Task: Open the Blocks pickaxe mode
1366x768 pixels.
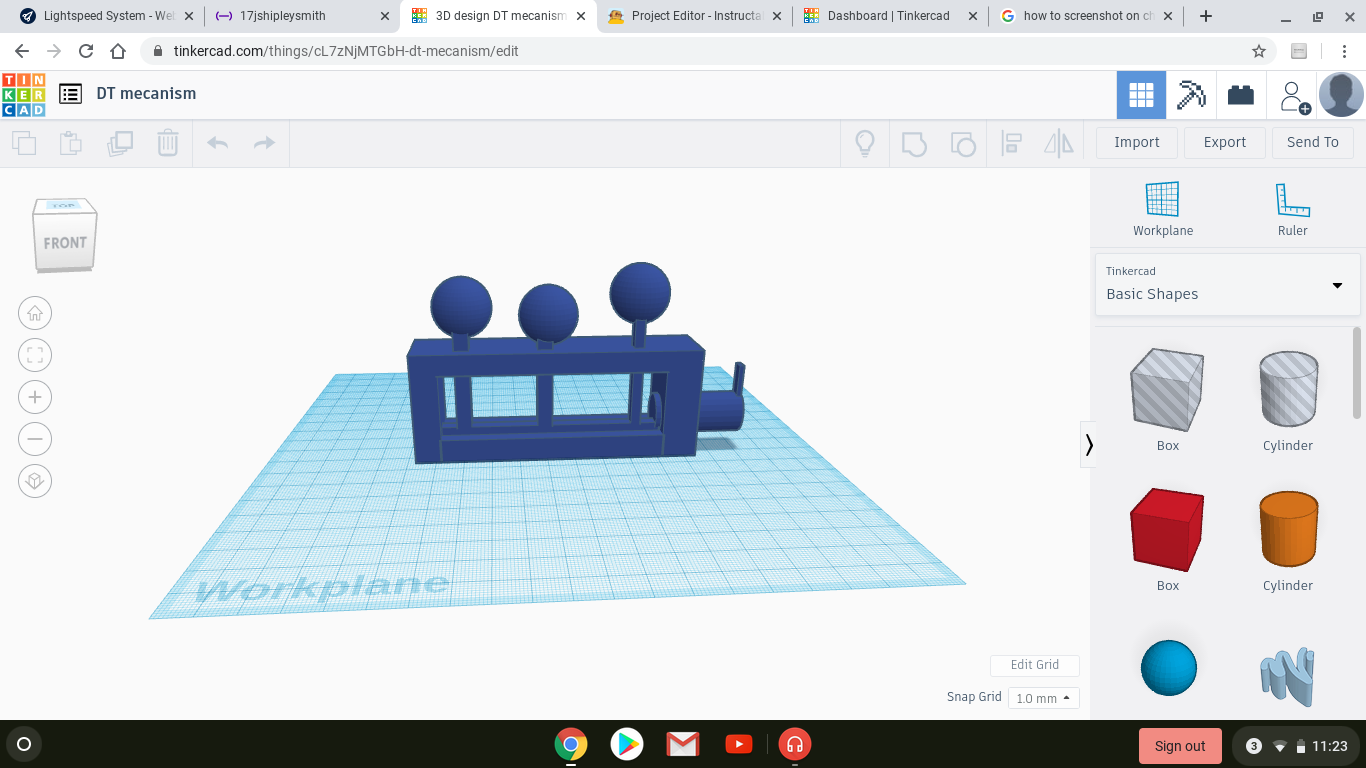Action: coord(1191,95)
